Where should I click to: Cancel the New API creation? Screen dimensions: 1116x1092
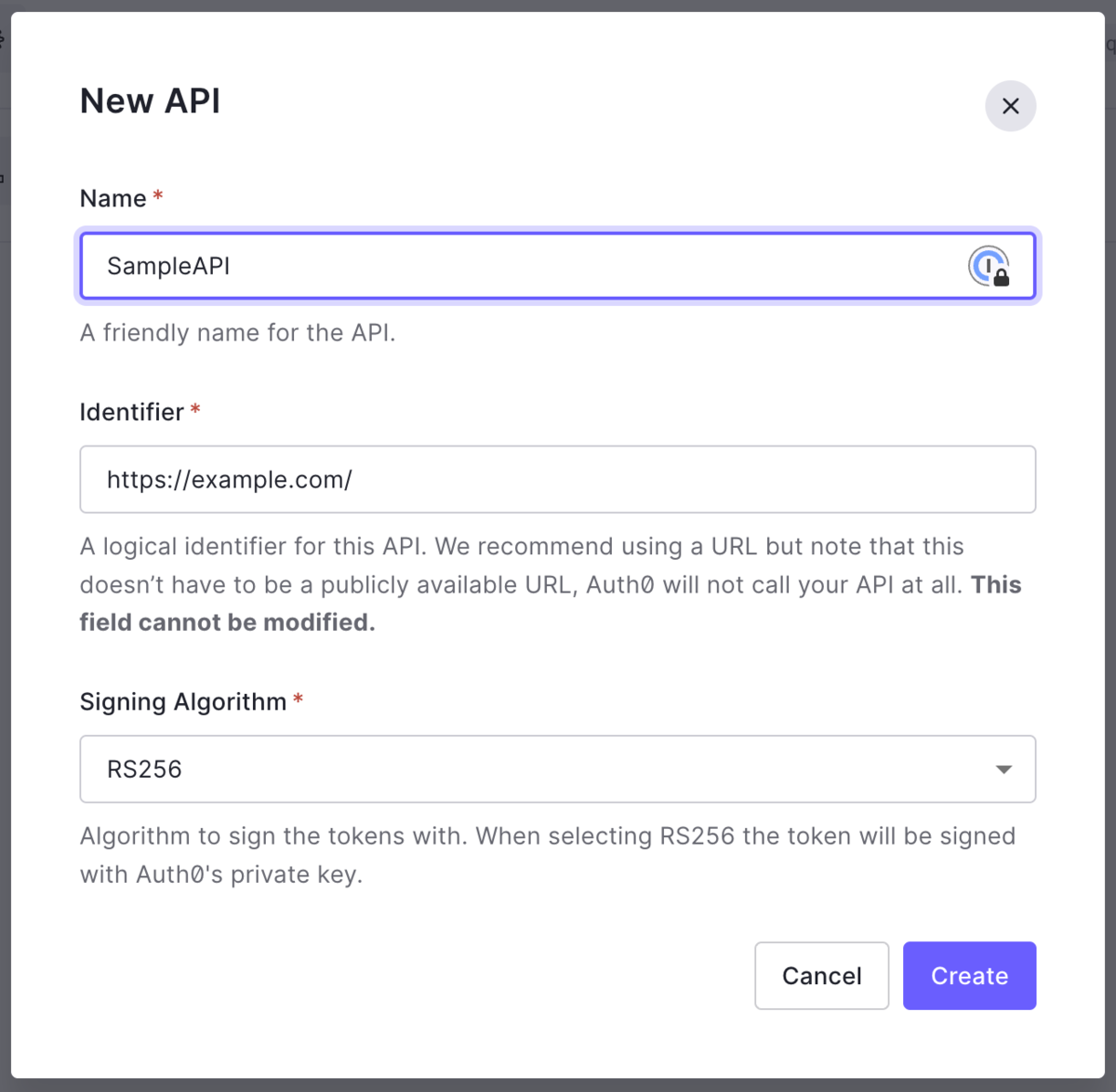coord(821,976)
